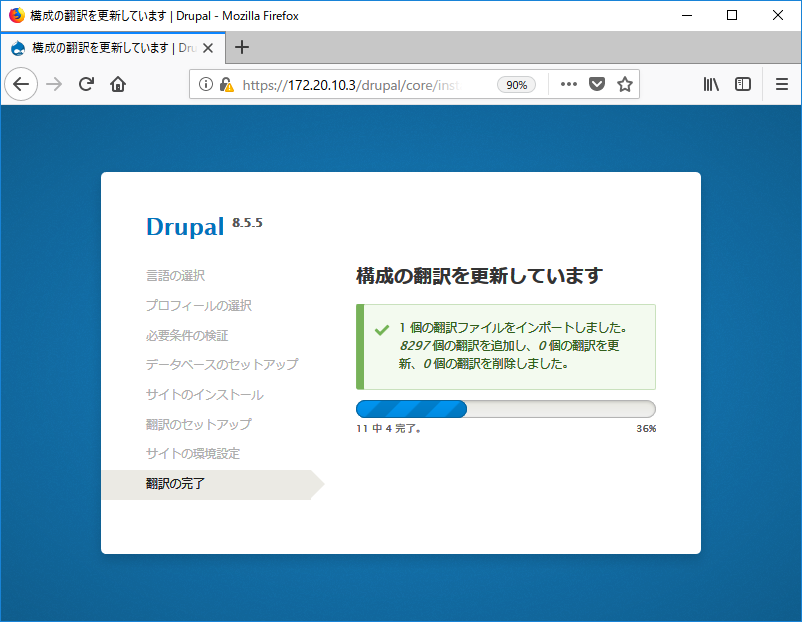
Task: Click the Drupal logo text
Action: pyautogui.click(x=185, y=227)
